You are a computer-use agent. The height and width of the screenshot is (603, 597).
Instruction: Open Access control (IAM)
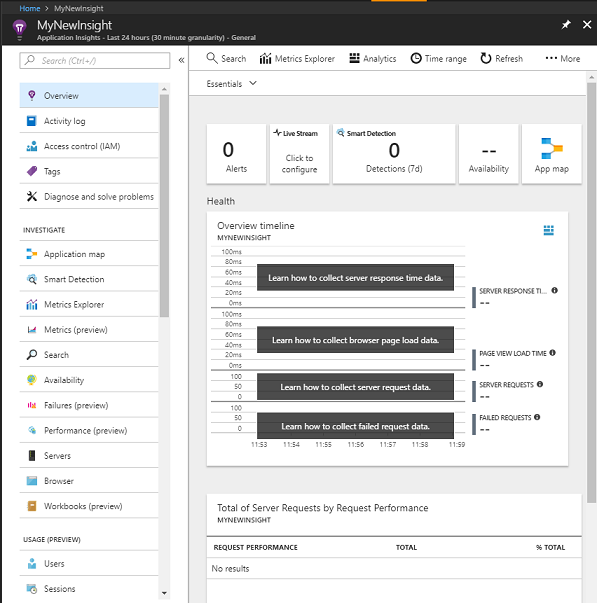tap(89, 146)
